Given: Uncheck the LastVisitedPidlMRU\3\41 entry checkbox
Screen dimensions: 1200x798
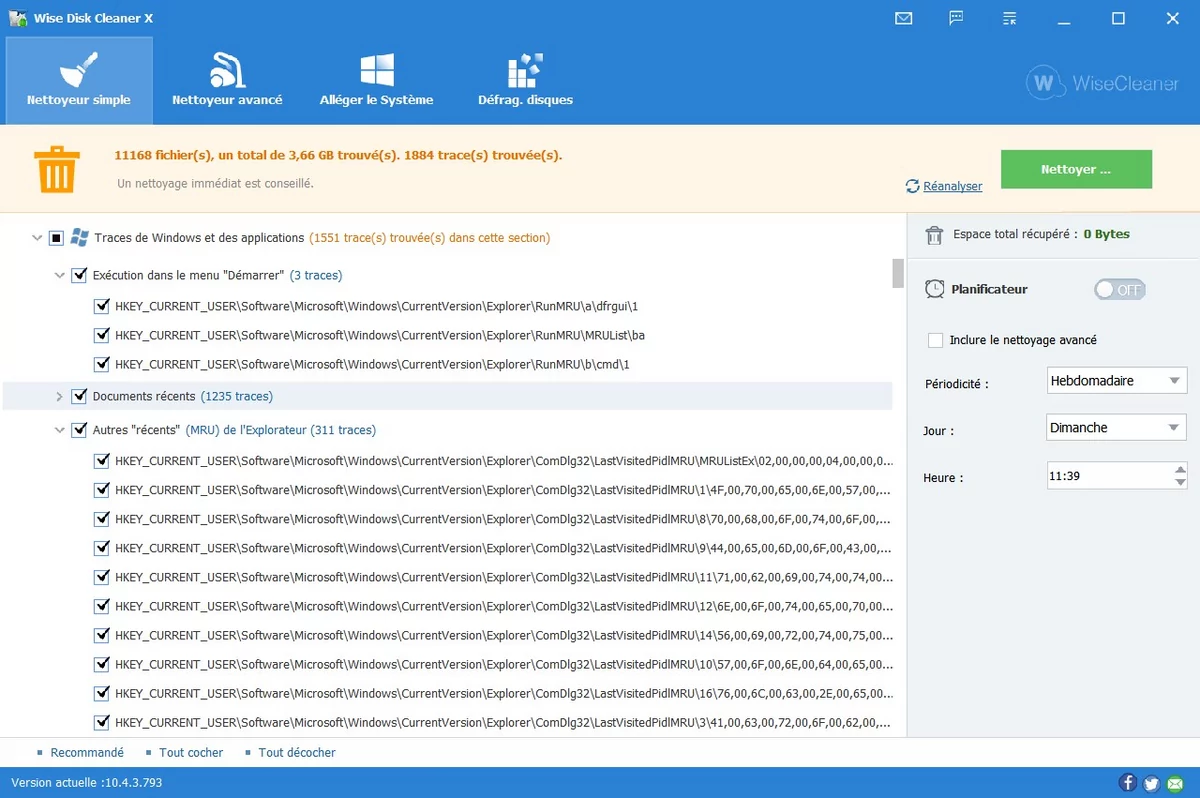Looking at the screenshot, I should point(101,722).
